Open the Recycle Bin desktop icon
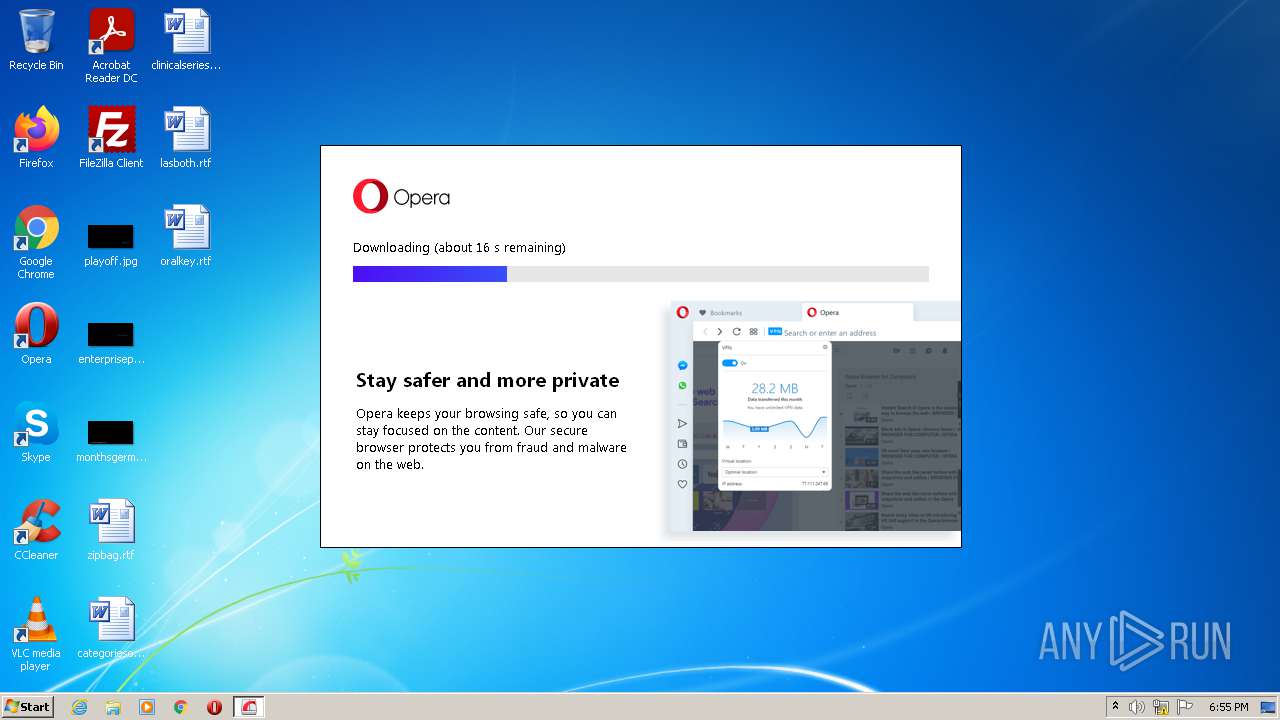 click(36, 40)
